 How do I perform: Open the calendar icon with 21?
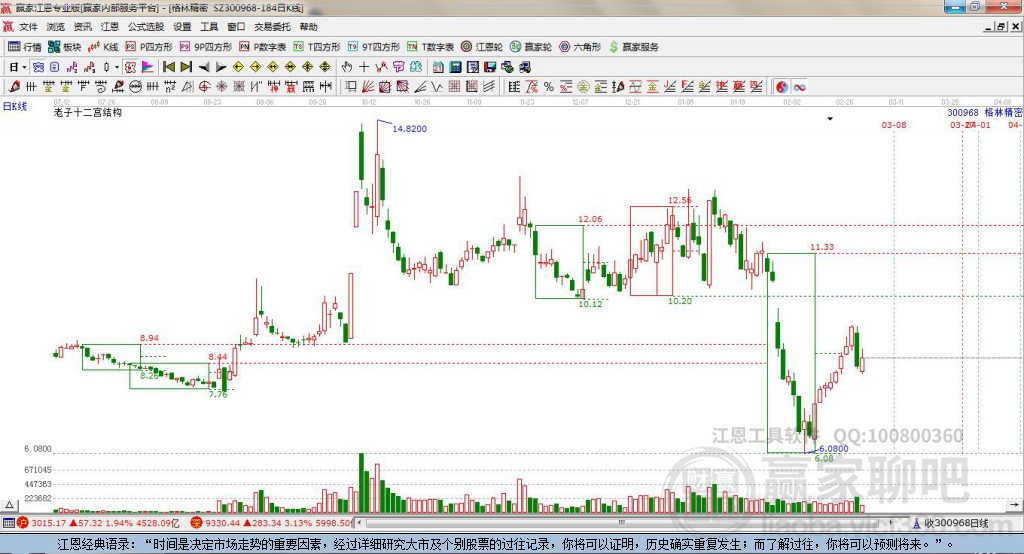click(438, 67)
